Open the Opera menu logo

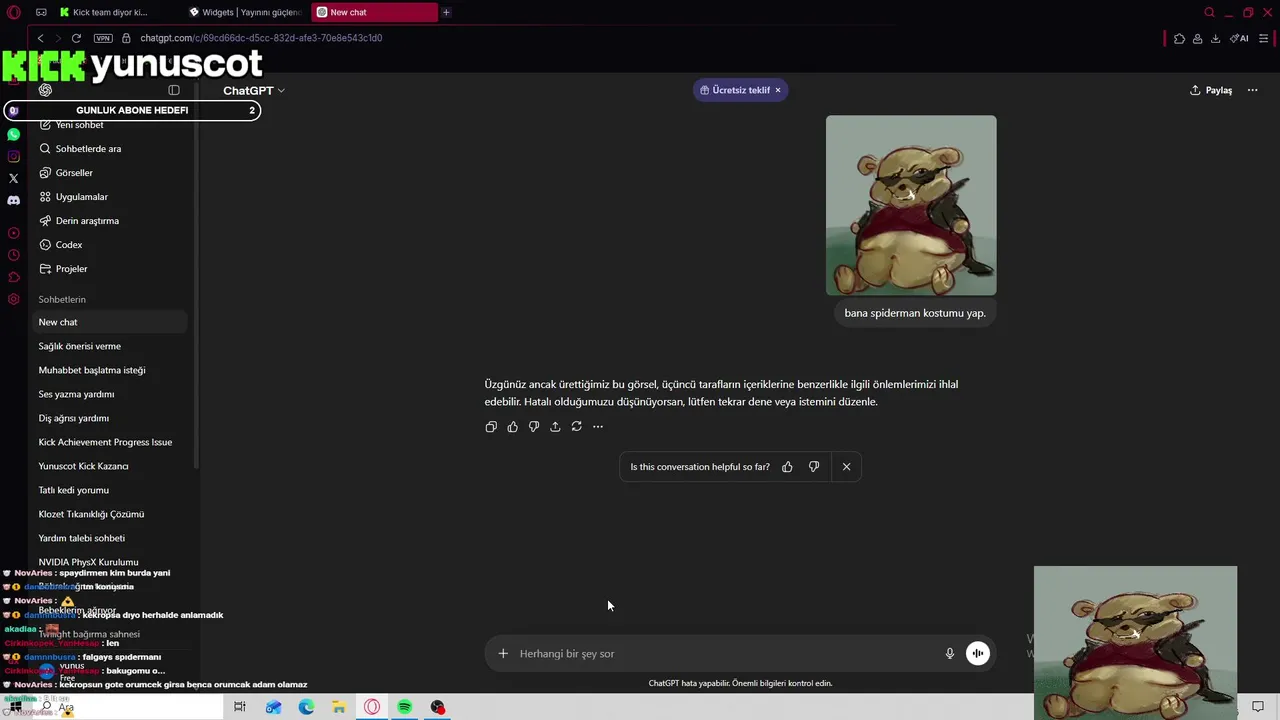point(14,12)
